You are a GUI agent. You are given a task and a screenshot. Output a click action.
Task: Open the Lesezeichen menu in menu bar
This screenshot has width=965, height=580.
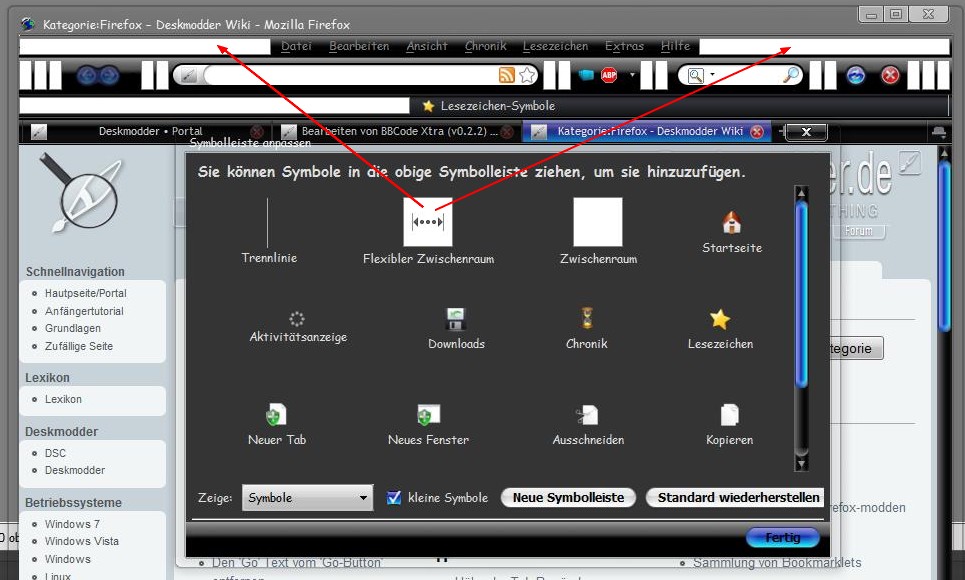(x=555, y=46)
